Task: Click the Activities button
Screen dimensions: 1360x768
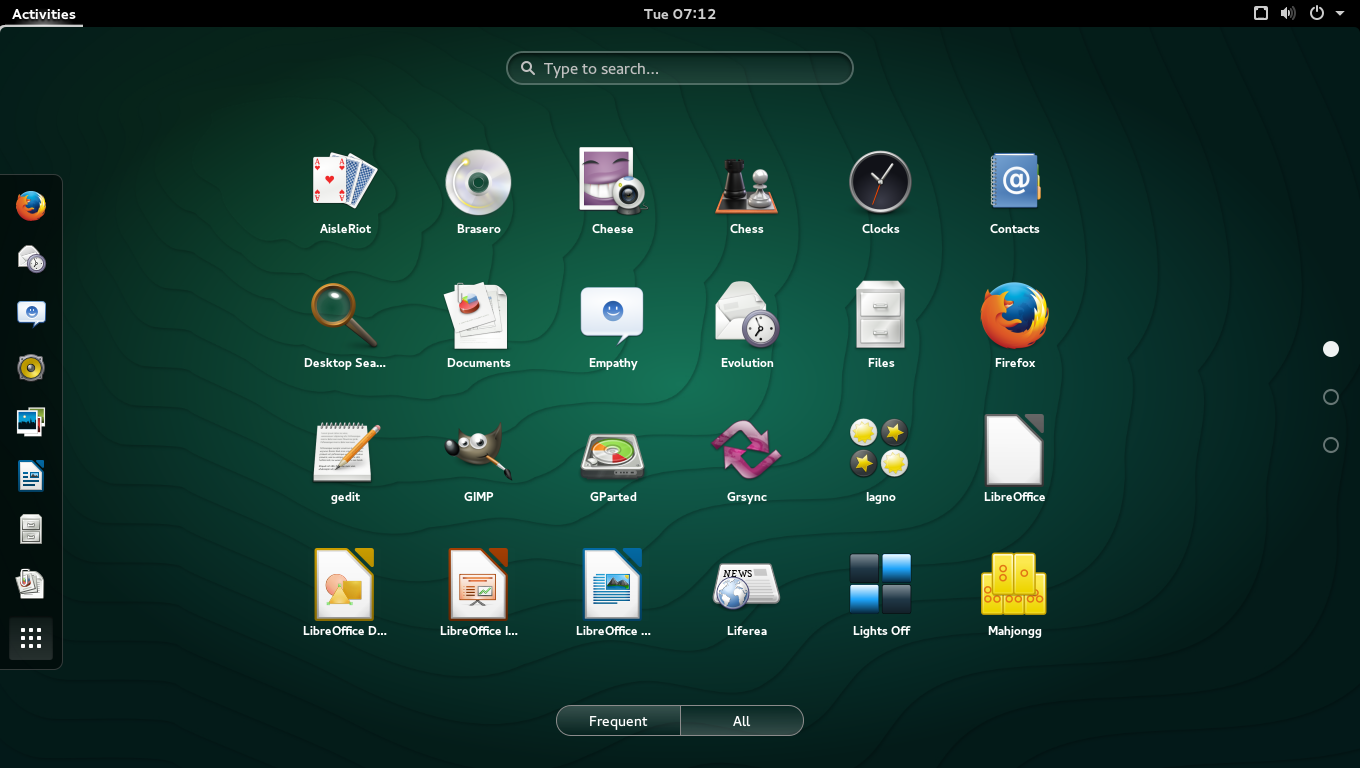Action: [43, 14]
